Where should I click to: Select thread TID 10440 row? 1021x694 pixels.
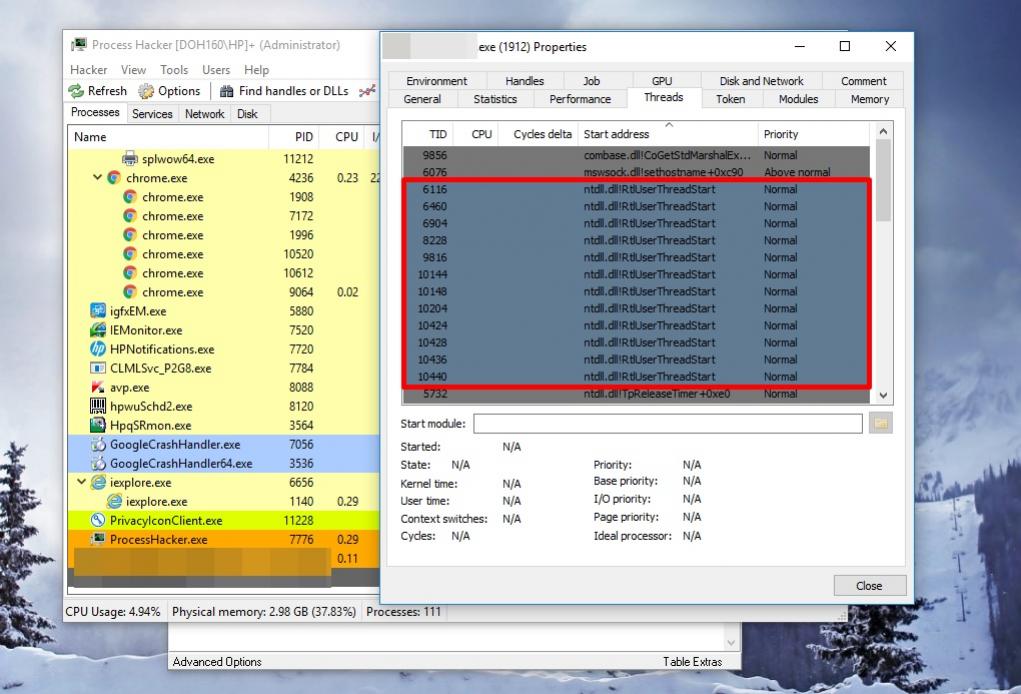coord(636,376)
